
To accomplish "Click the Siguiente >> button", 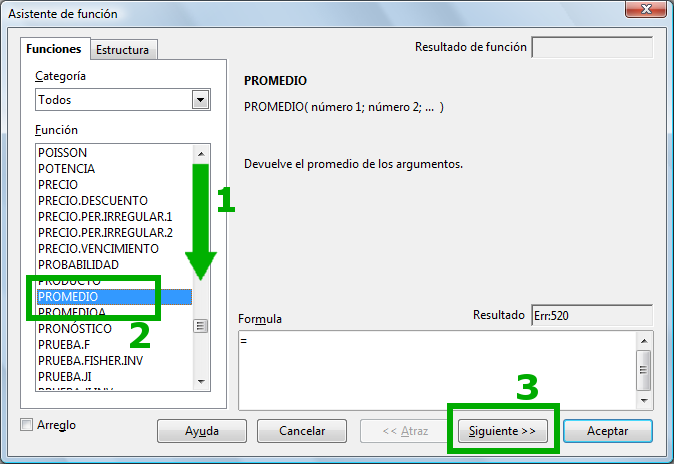I will tap(502, 431).
